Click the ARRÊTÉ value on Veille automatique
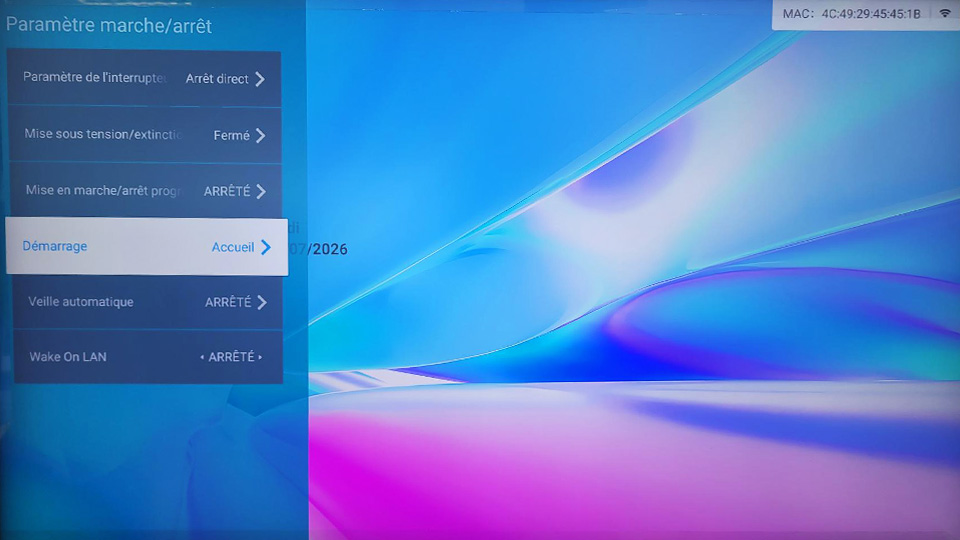The image size is (960, 540). click(228, 302)
